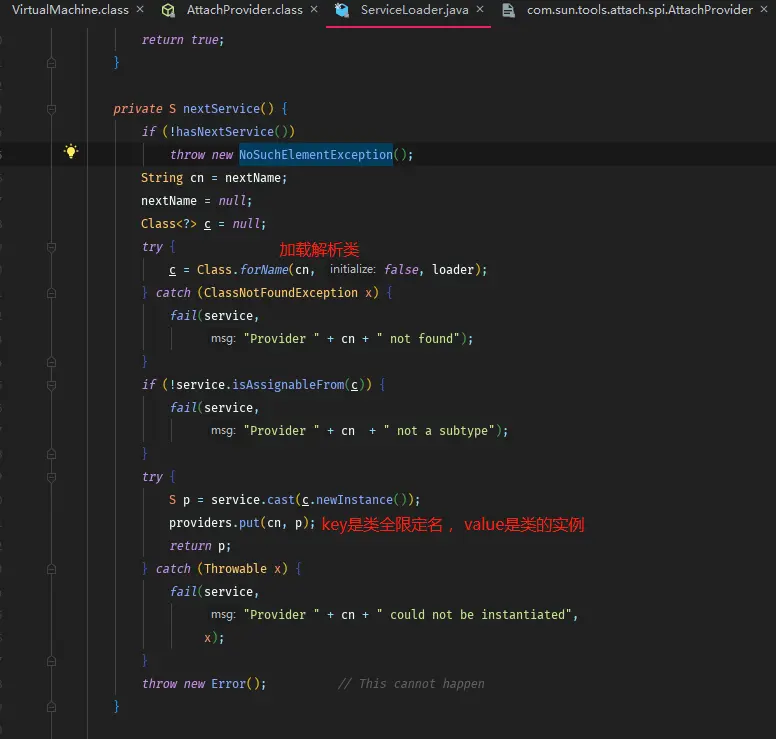The height and width of the screenshot is (739, 776).
Task: Open the AttachProvider.class editor tab
Action: coord(244,9)
